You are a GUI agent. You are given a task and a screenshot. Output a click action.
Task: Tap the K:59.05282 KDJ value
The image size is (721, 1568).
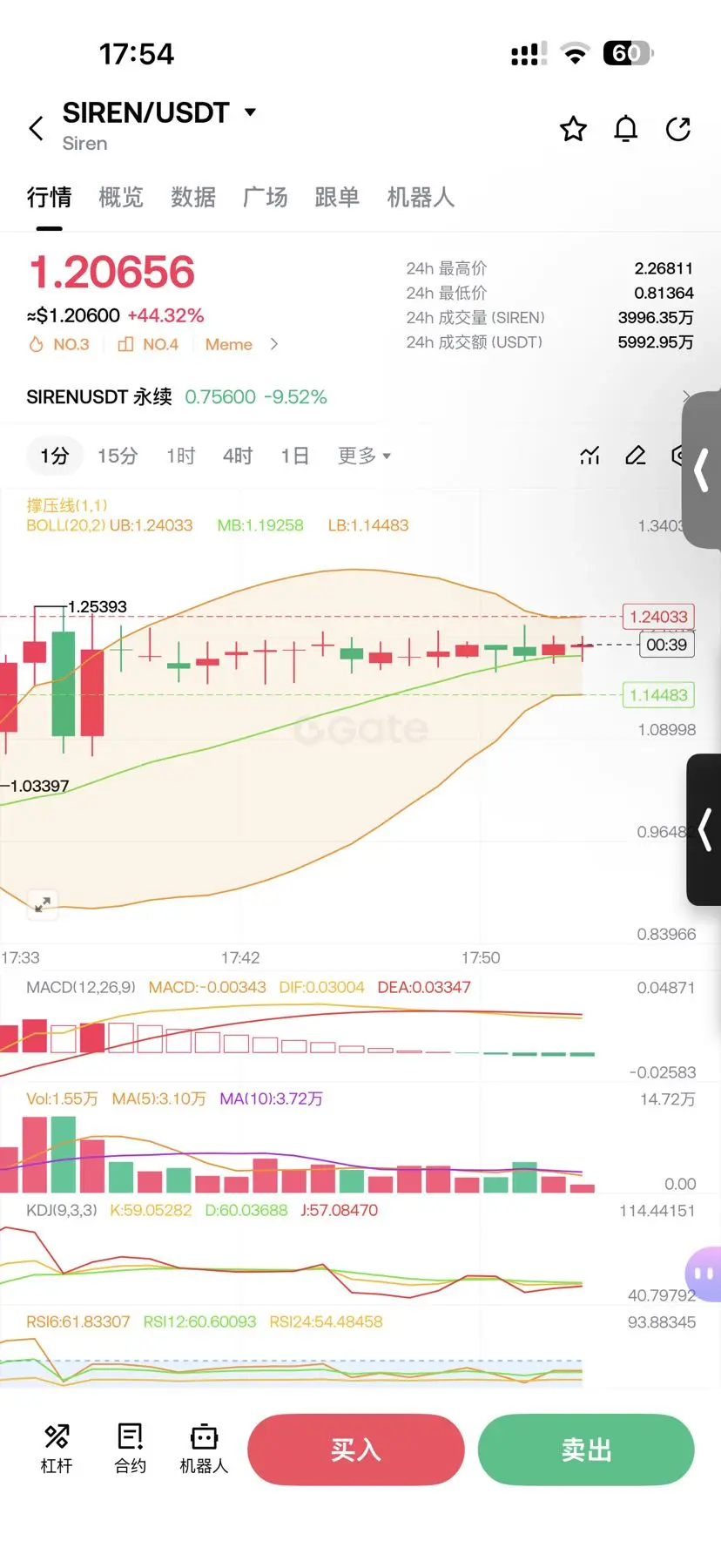(x=151, y=1211)
